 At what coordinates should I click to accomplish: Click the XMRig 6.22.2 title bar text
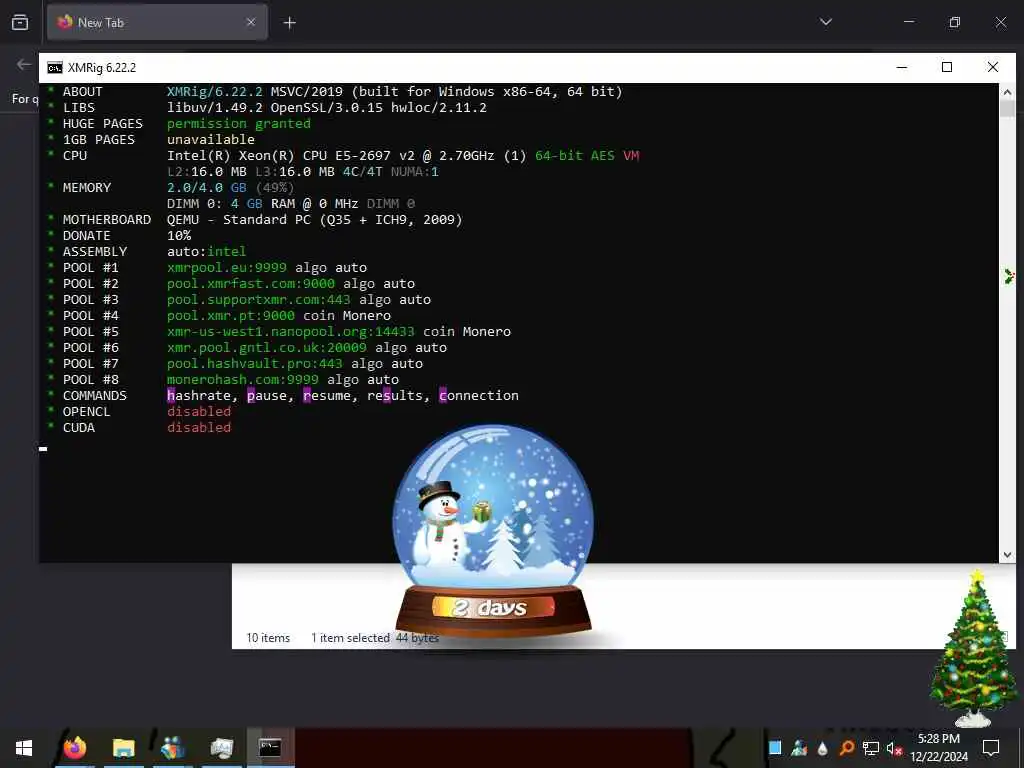tap(102, 68)
